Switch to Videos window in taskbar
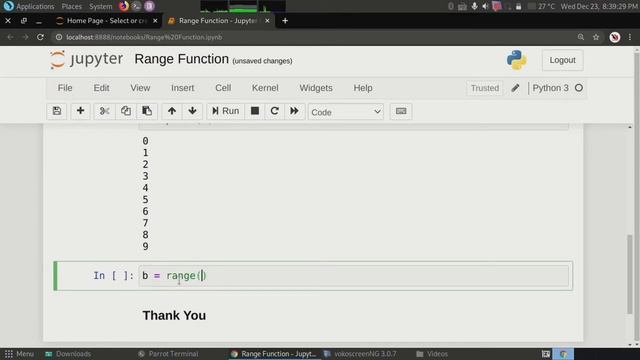The width and height of the screenshot is (640, 360). point(432,354)
